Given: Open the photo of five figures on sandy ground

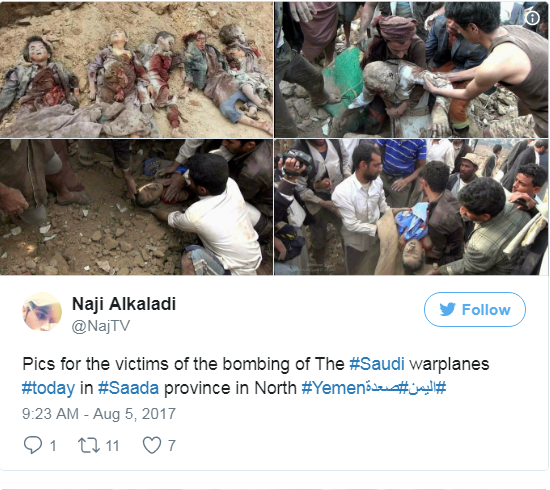Looking at the screenshot, I should (x=136, y=69).
